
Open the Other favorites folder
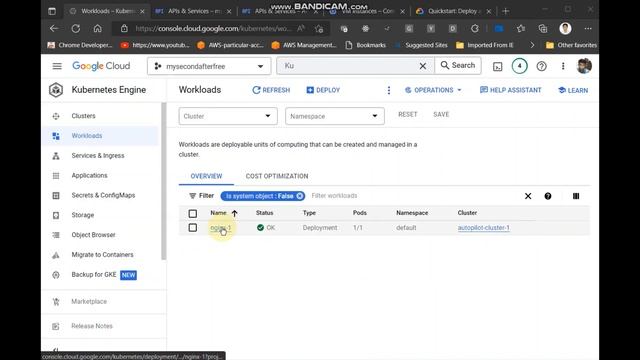[x=571, y=45]
